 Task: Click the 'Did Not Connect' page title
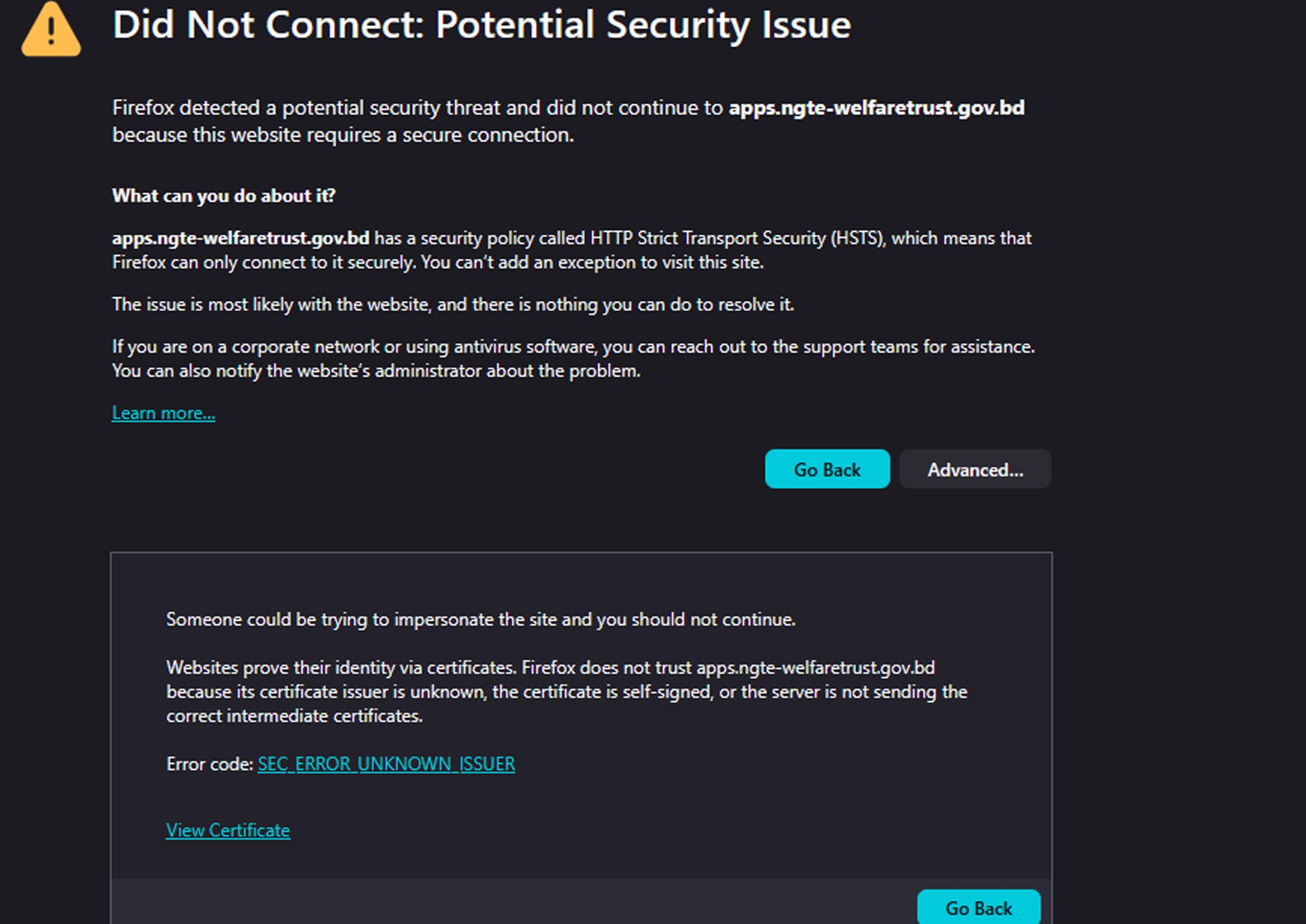click(481, 25)
